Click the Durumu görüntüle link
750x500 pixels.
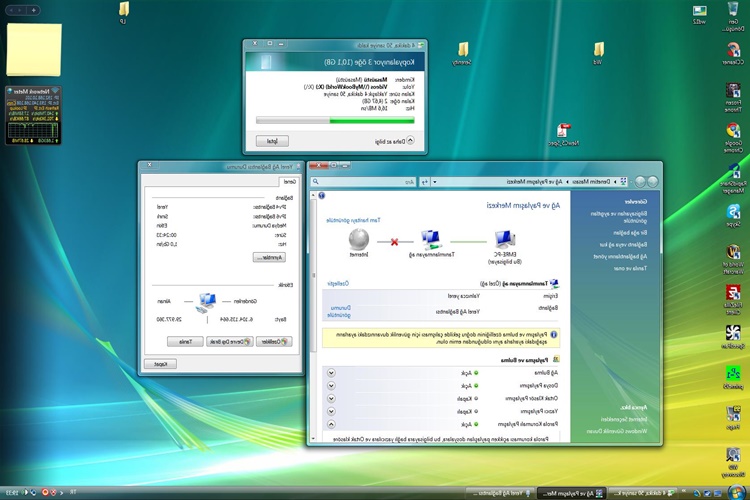click(339, 311)
